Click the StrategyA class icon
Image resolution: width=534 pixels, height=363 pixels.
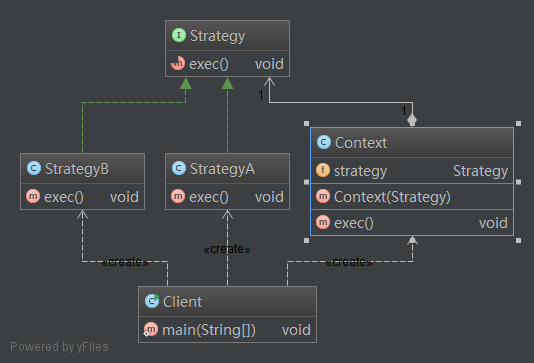point(179,168)
